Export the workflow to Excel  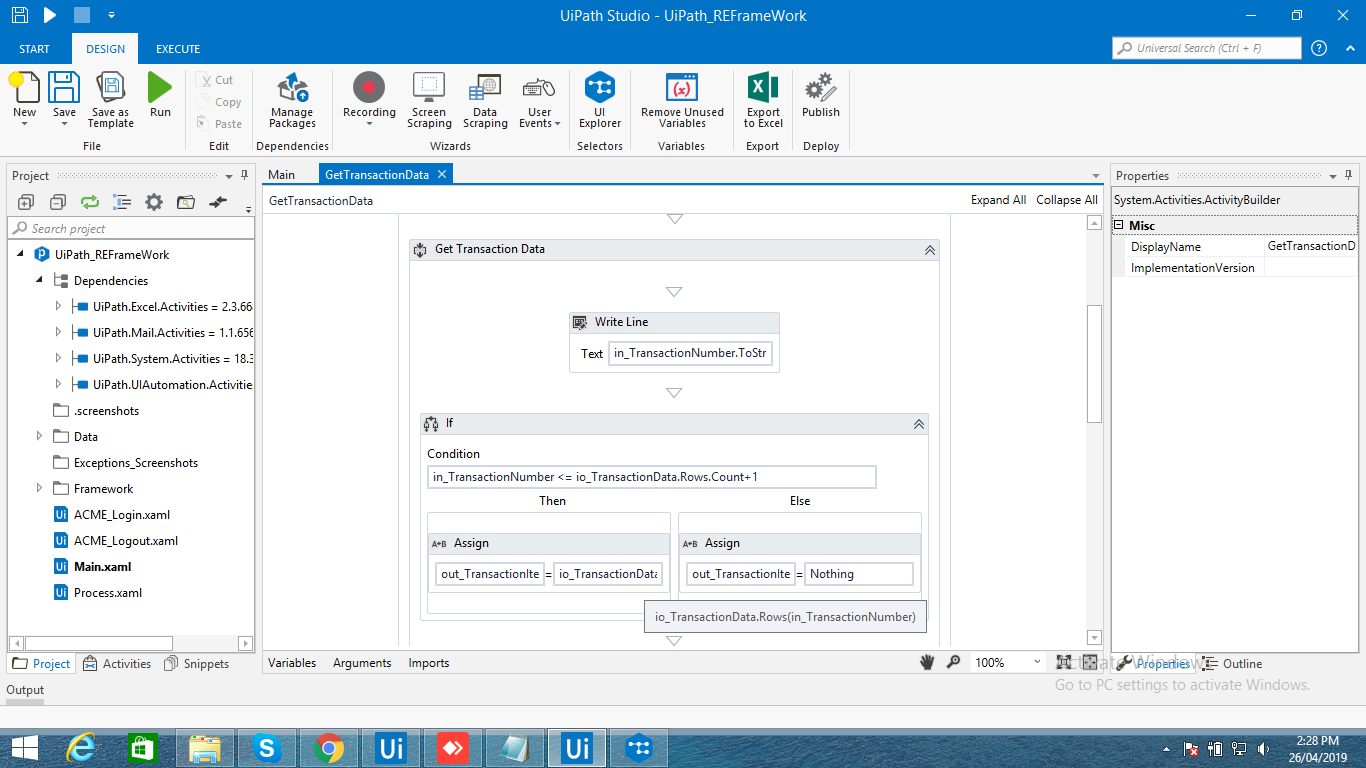762,97
